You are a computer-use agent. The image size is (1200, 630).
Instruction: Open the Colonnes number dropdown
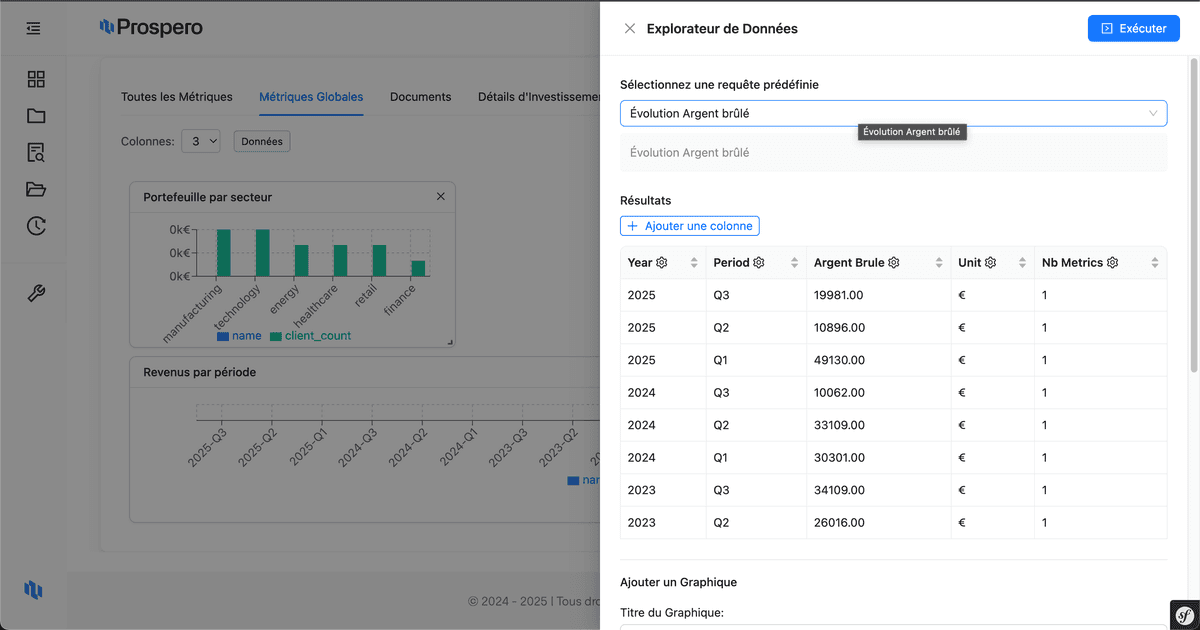200,142
